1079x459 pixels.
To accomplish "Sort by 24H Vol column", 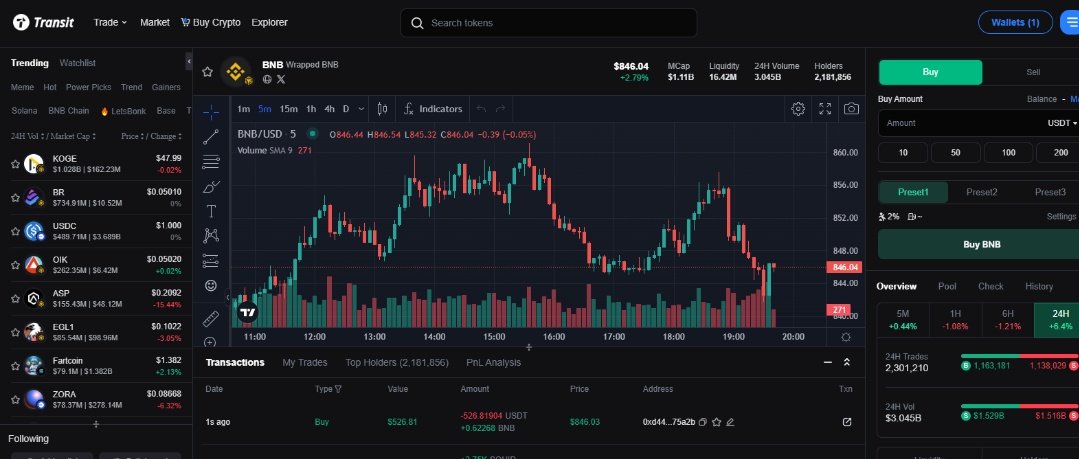I will tap(29, 136).
